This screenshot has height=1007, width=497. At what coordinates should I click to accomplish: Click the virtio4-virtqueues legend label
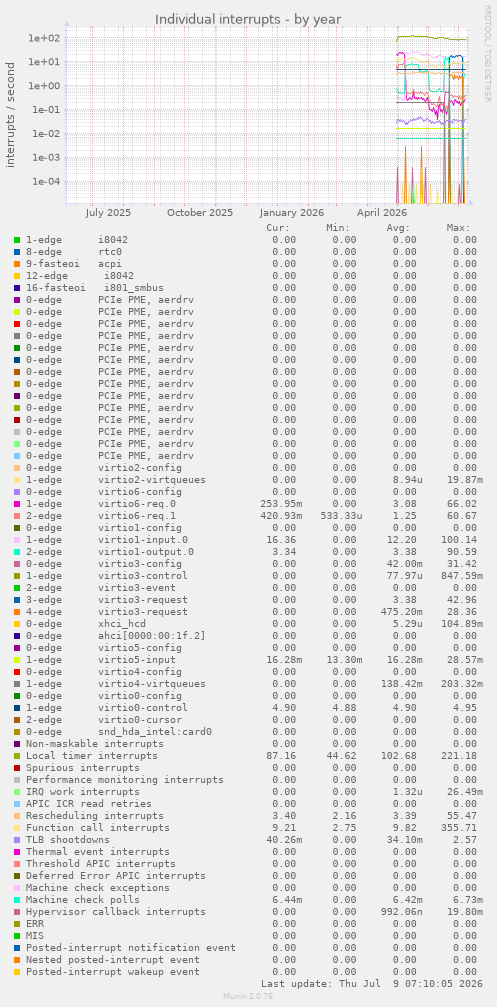point(152,684)
